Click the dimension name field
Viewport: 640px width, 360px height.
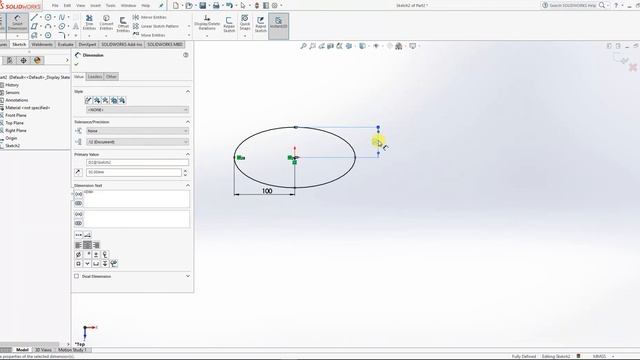point(137,162)
